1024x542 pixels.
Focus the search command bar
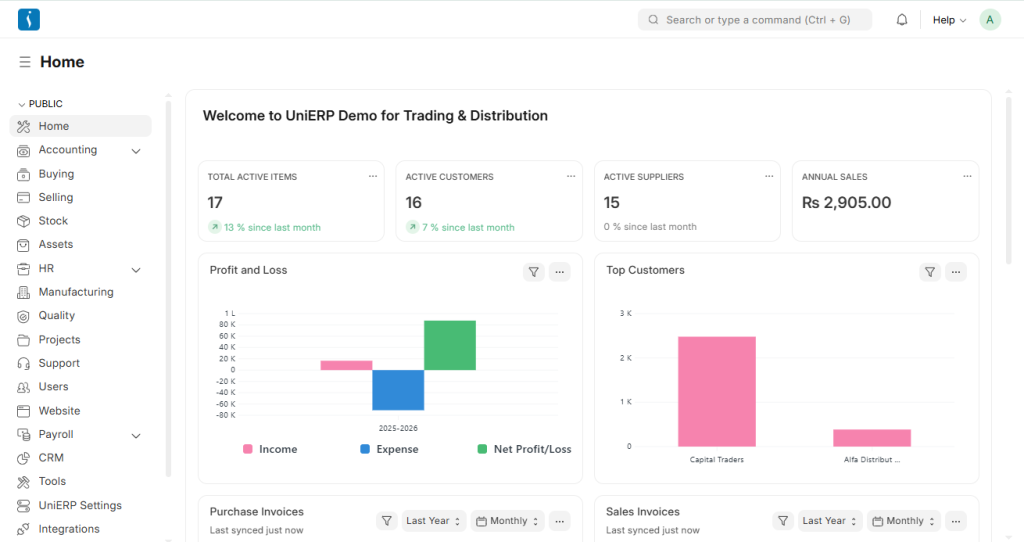(754, 20)
